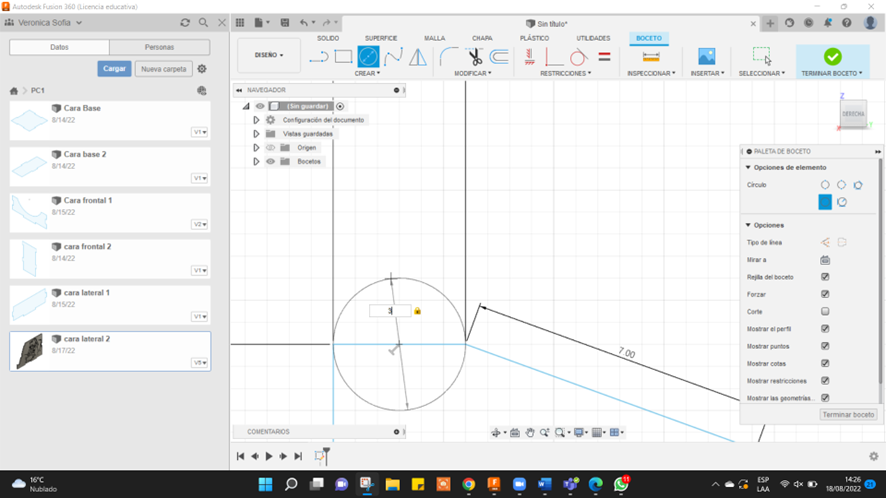Switch to the PLÁSTICO tab

(x=534, y=38)
